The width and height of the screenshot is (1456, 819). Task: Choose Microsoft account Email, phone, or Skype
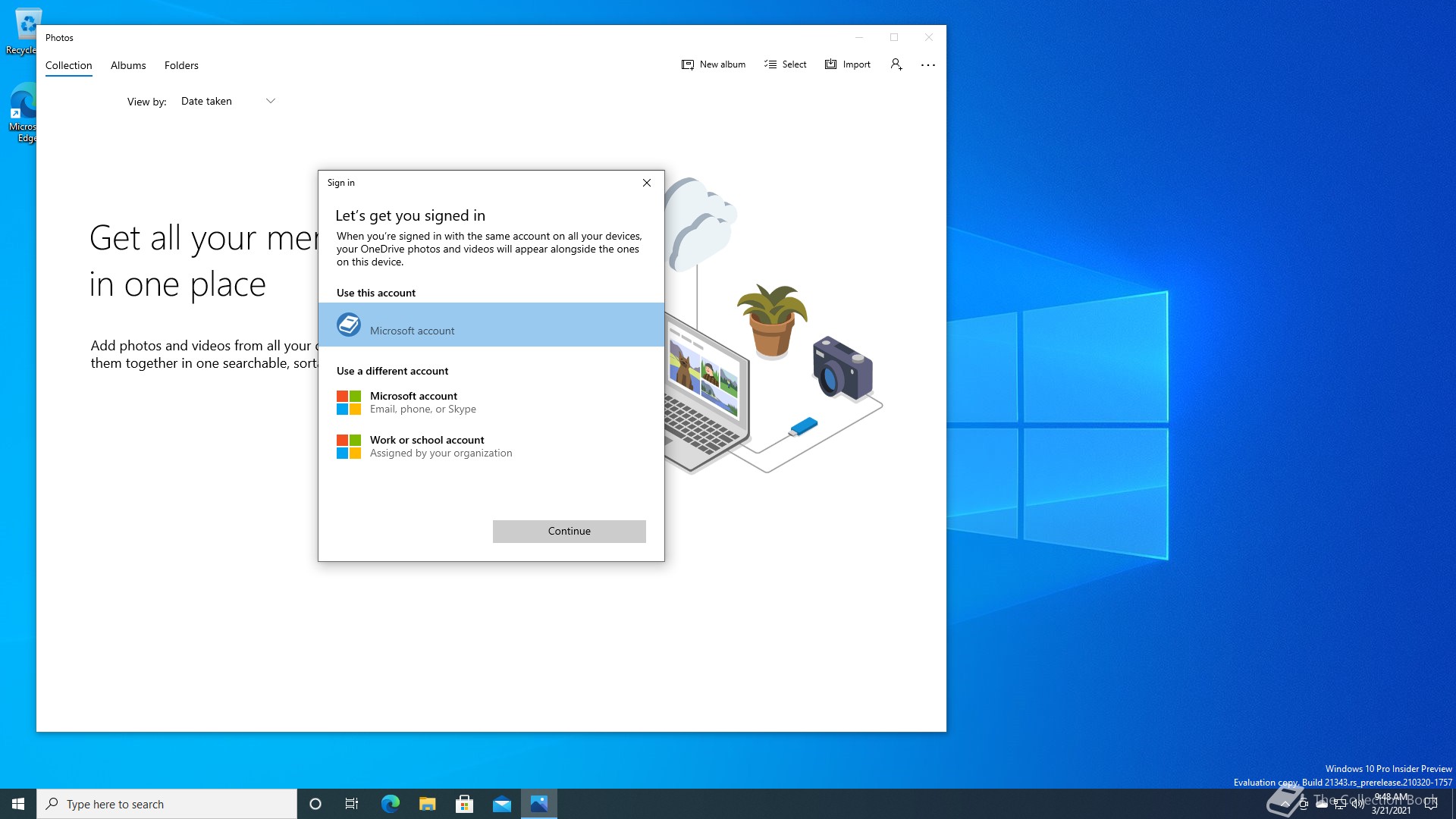pos(491,403)
